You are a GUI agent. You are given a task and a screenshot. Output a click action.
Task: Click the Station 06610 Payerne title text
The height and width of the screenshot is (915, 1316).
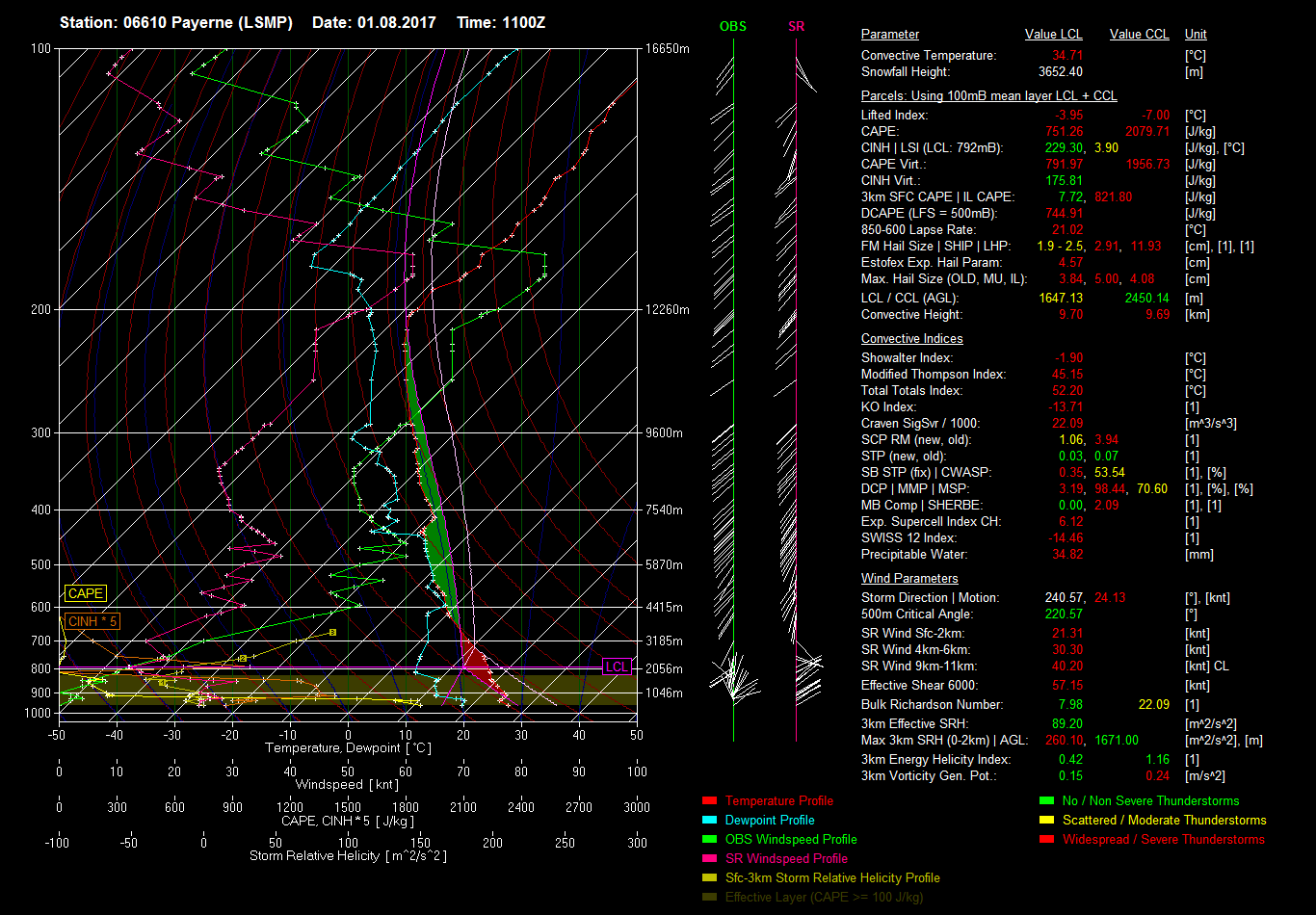point(176,22)
